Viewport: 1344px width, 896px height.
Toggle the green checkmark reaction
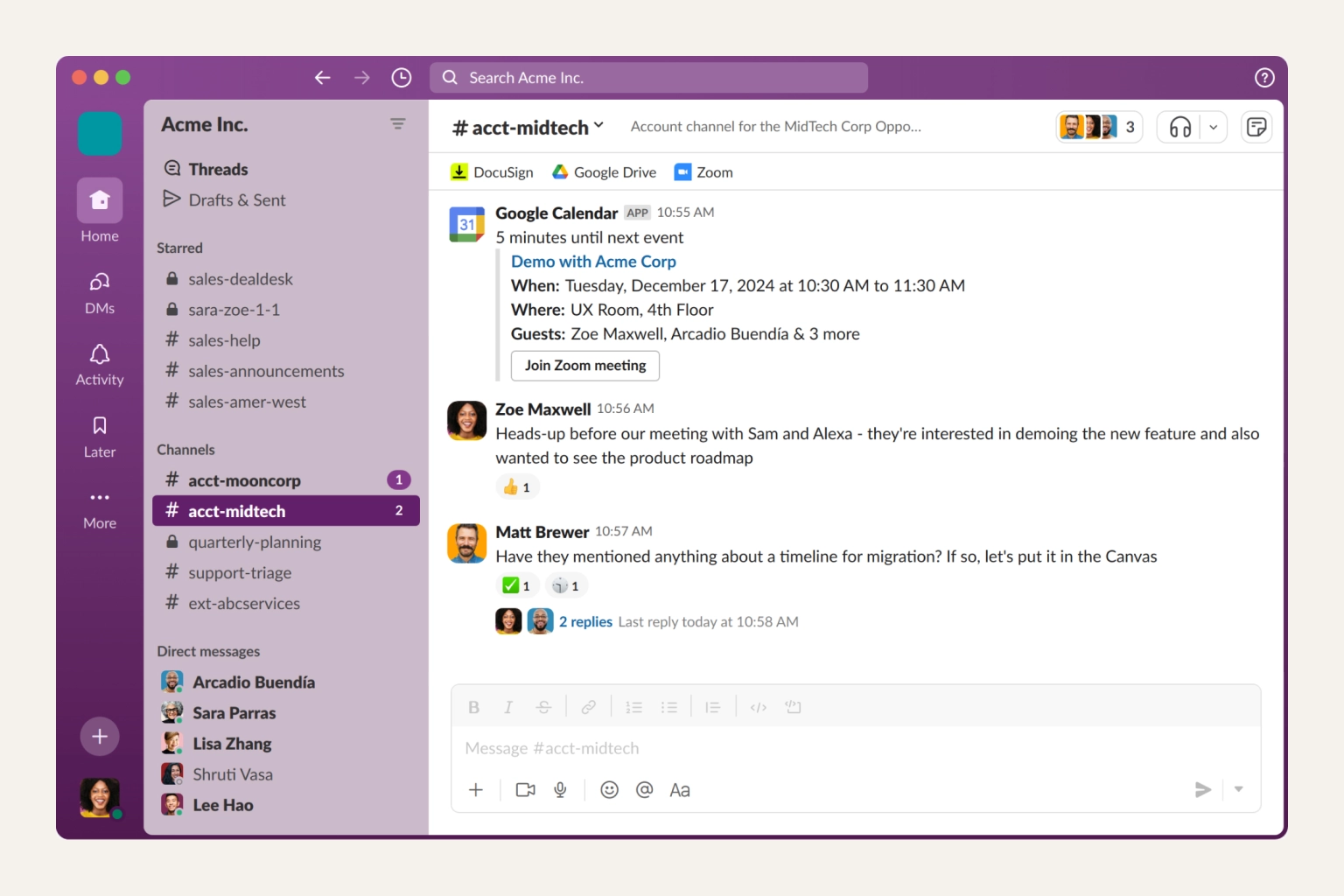click(x=517, y=586)
